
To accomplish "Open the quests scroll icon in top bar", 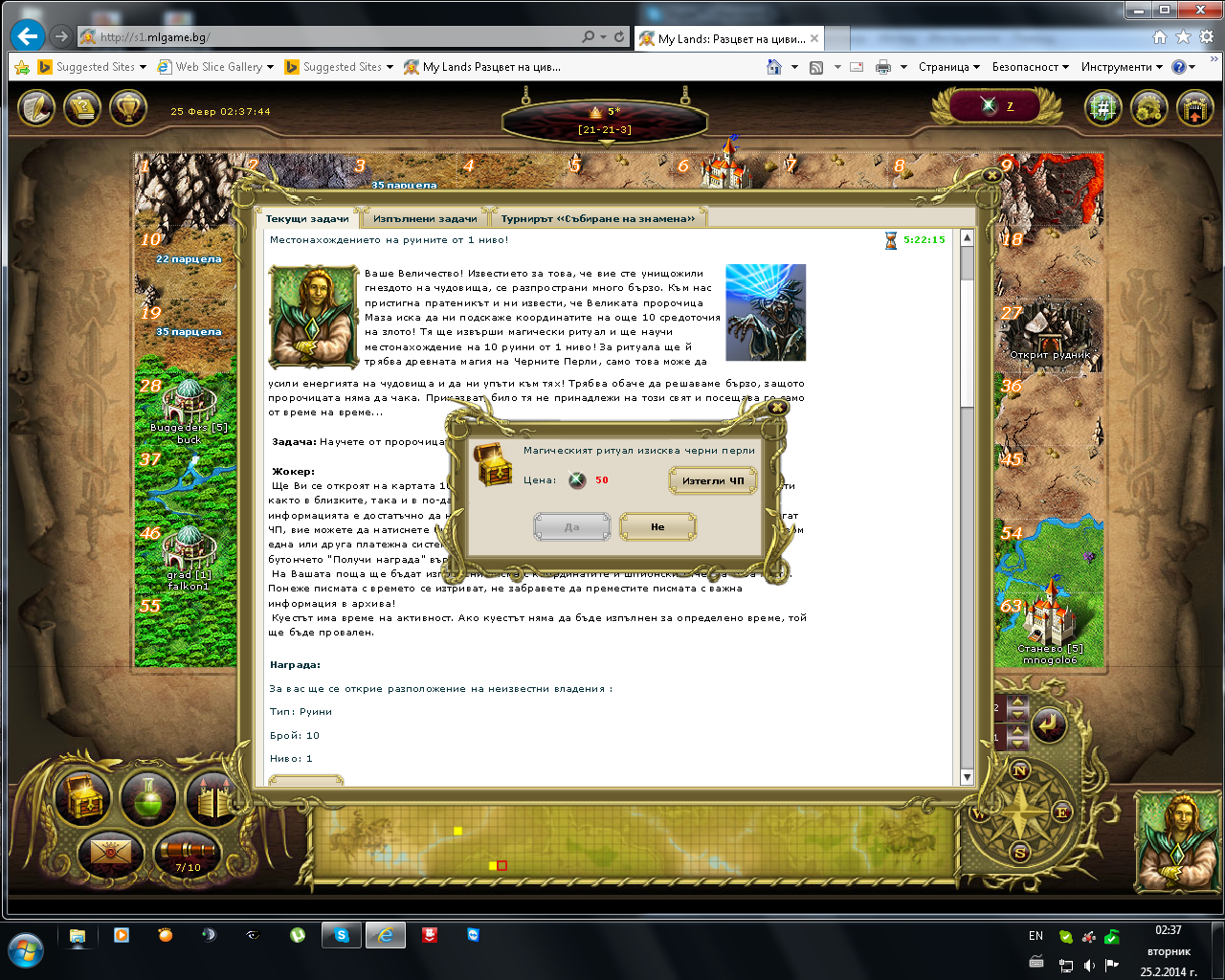I will (82, 108).
